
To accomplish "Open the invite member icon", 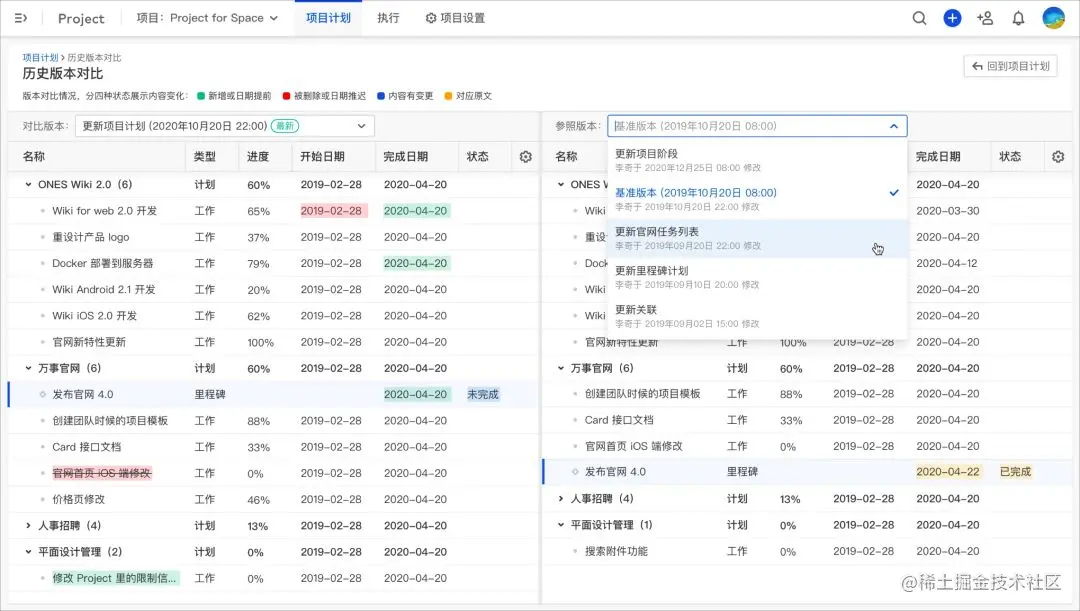I will (x=985, y=18).
